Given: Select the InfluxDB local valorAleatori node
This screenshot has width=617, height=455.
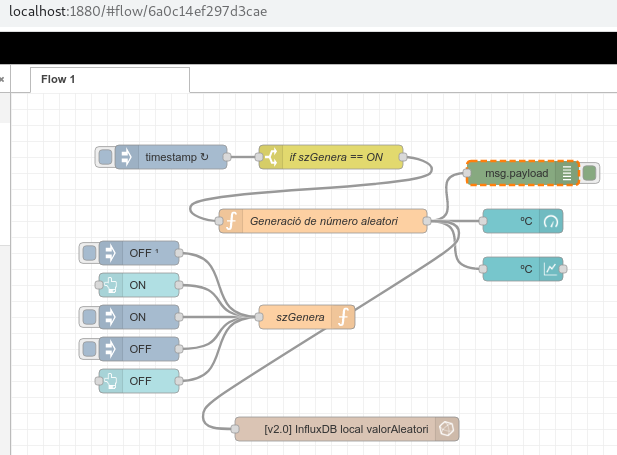Looking at the screenshot, I should point(347,429).
